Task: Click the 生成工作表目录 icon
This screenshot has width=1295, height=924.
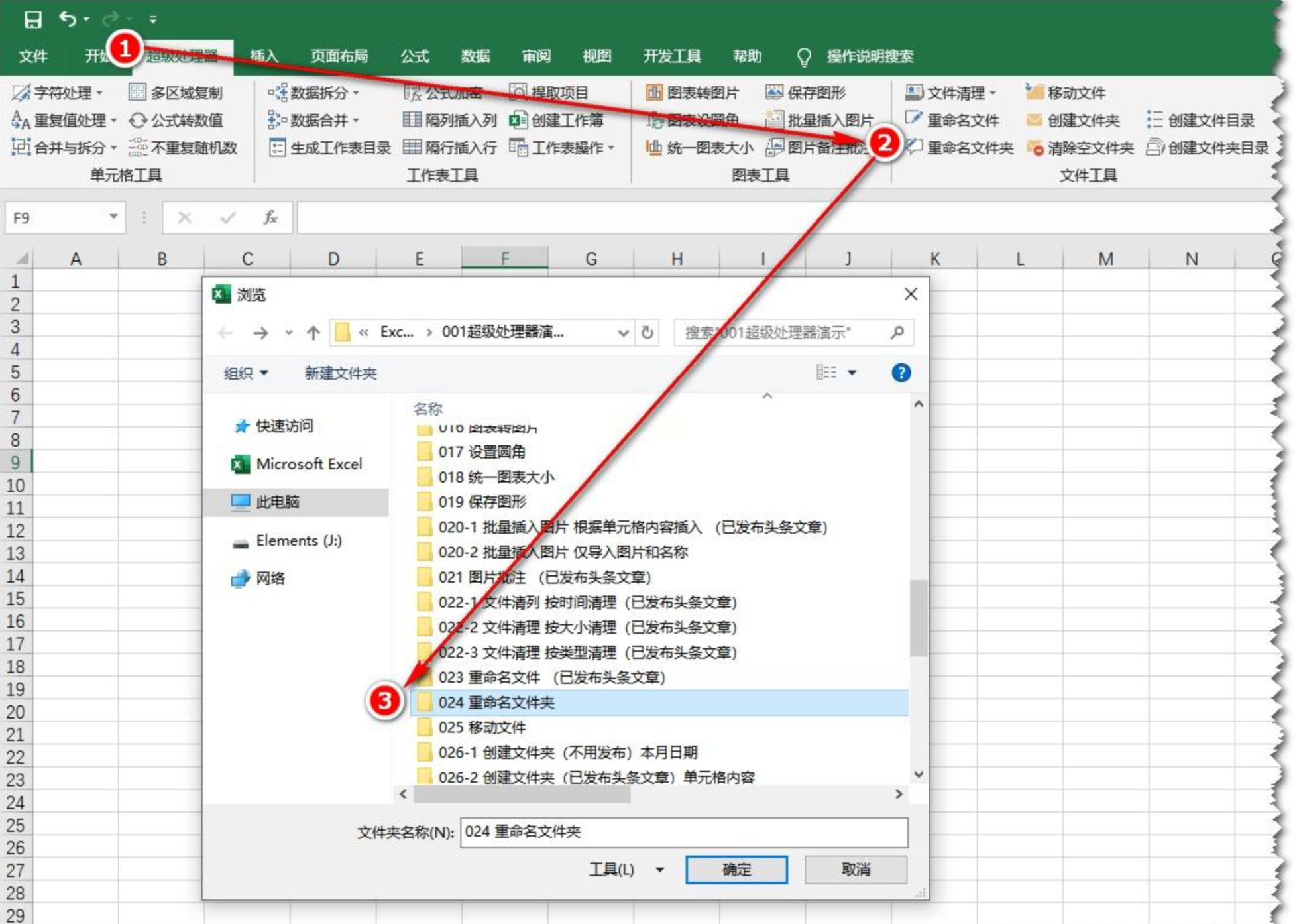Action: point(277,147)
